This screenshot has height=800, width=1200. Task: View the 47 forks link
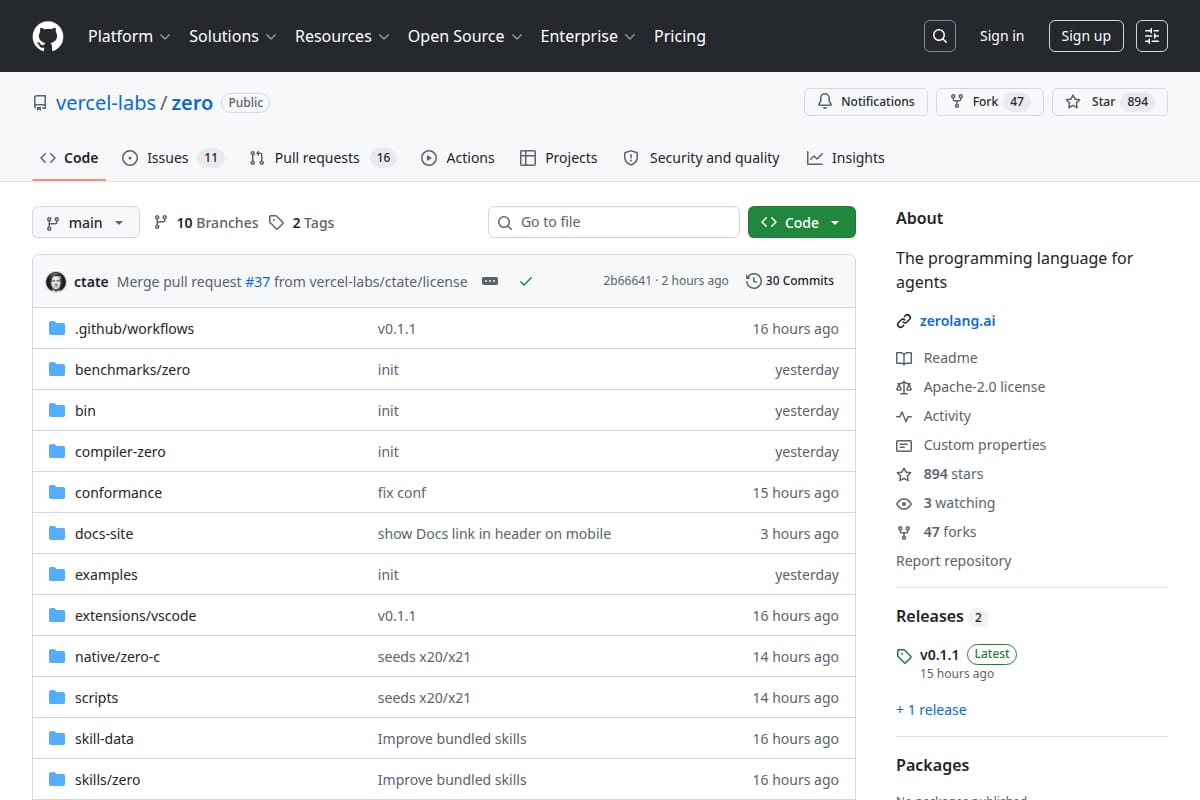936,532
